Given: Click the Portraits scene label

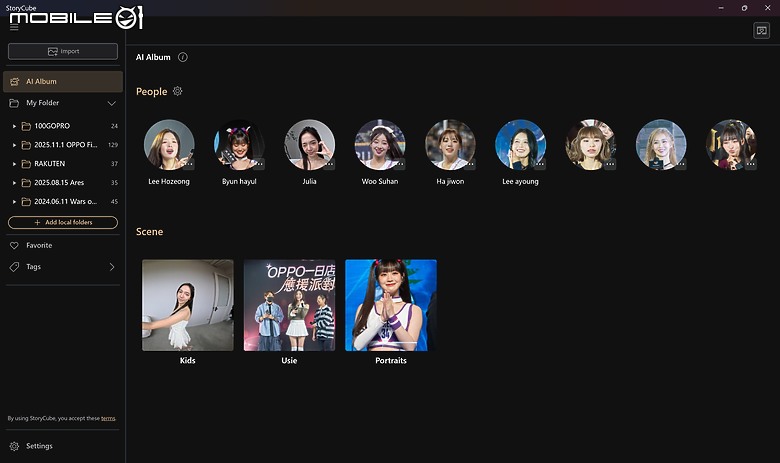Looking at the screenshot, I should click(391, 361).
